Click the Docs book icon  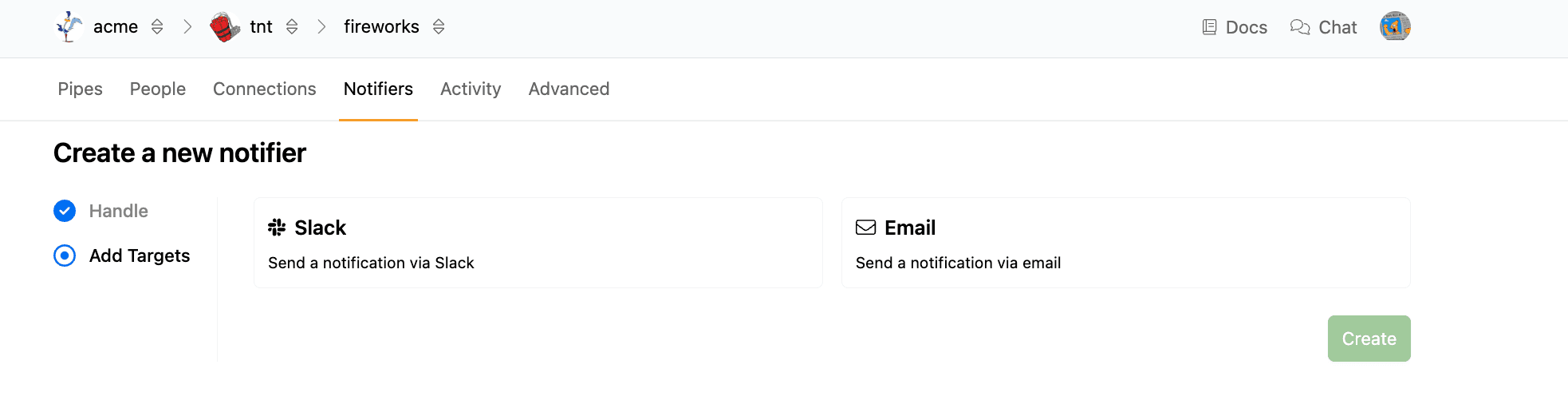pyautogui.click(x=1209, y=27)
